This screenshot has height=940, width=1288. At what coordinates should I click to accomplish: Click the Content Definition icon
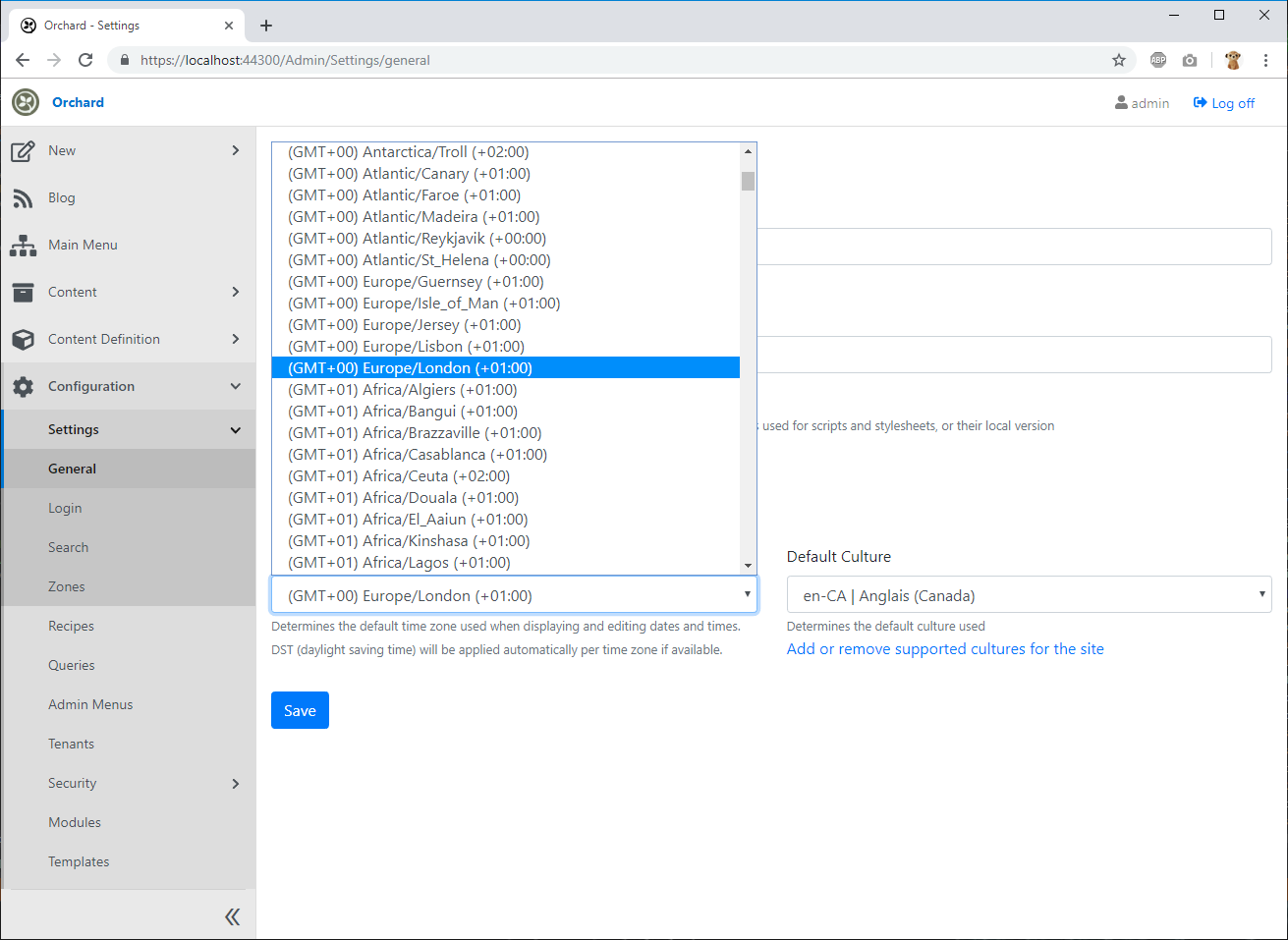pos(23,339)
